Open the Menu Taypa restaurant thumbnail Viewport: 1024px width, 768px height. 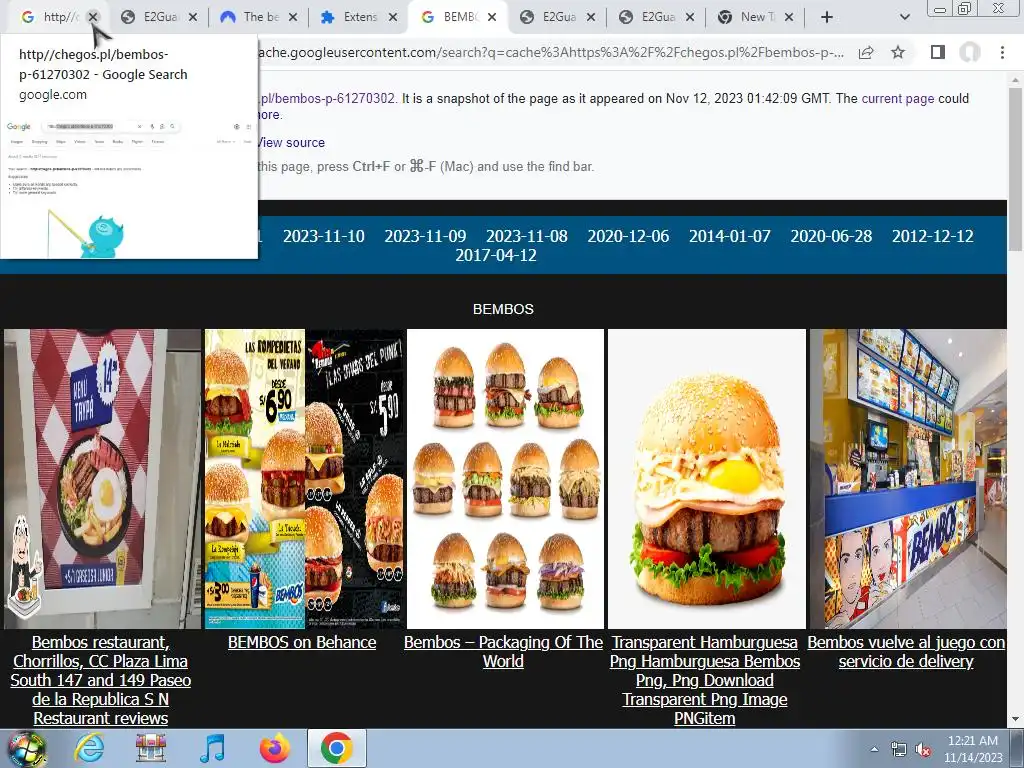pyautogui.click(x=103, y=479)
